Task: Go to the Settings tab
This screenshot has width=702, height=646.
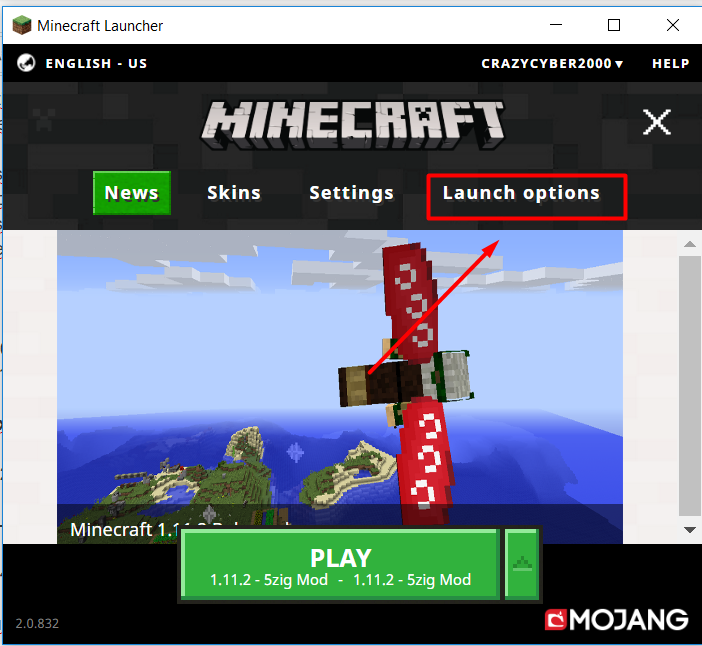Action: click(x=351, y=193)
